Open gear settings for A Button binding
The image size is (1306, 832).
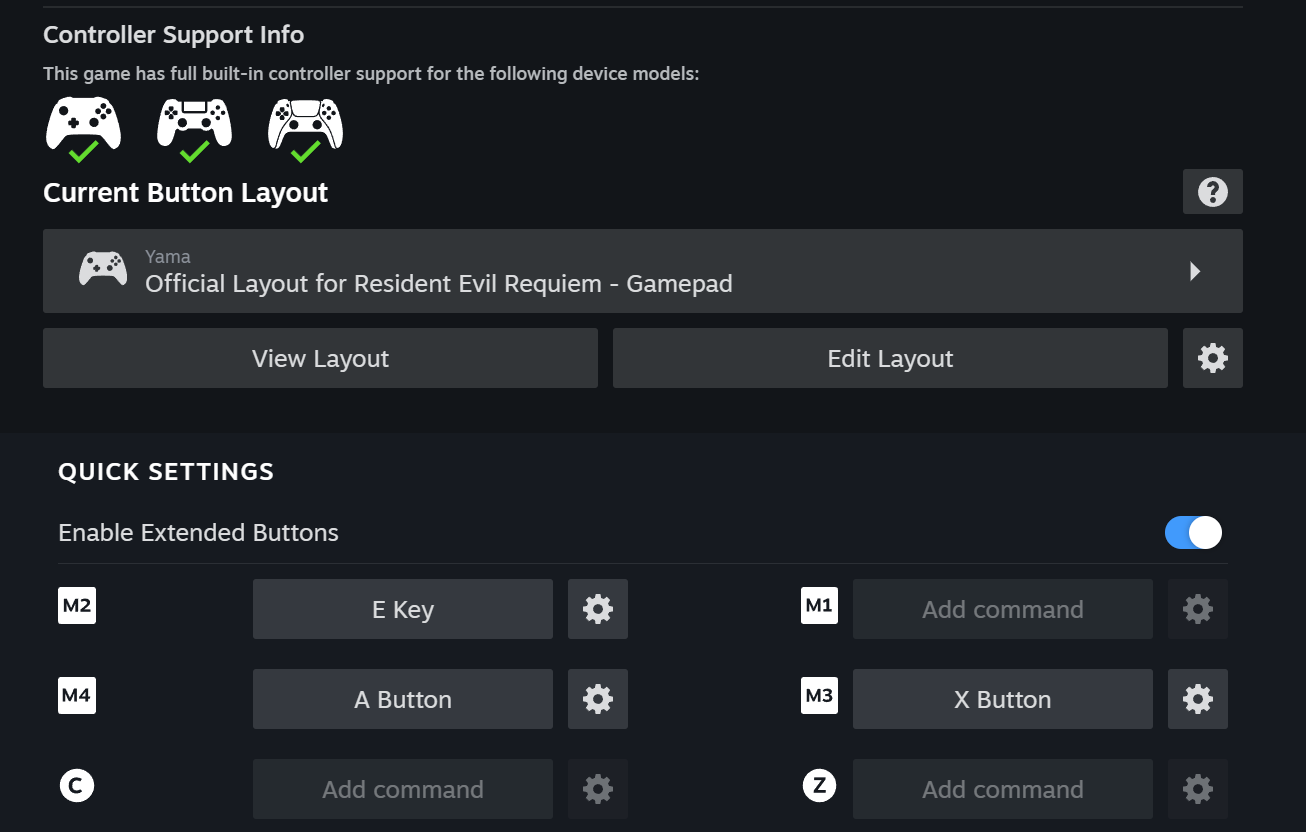tap(597, 699)
